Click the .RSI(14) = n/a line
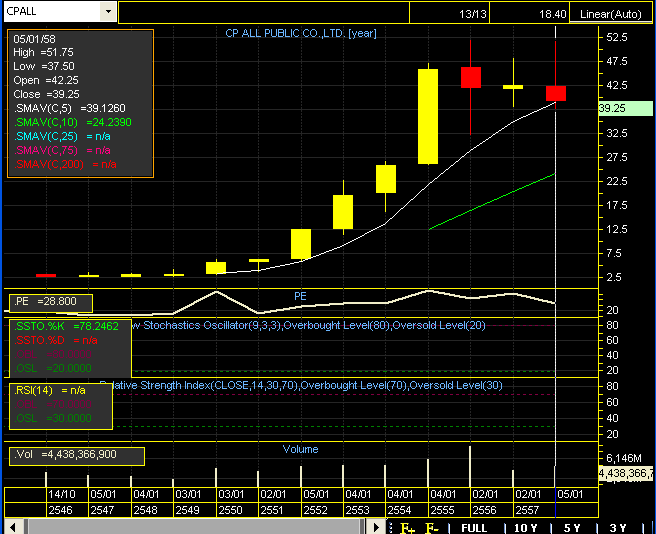This screenshot has width=656, height=534. (50, 390)
